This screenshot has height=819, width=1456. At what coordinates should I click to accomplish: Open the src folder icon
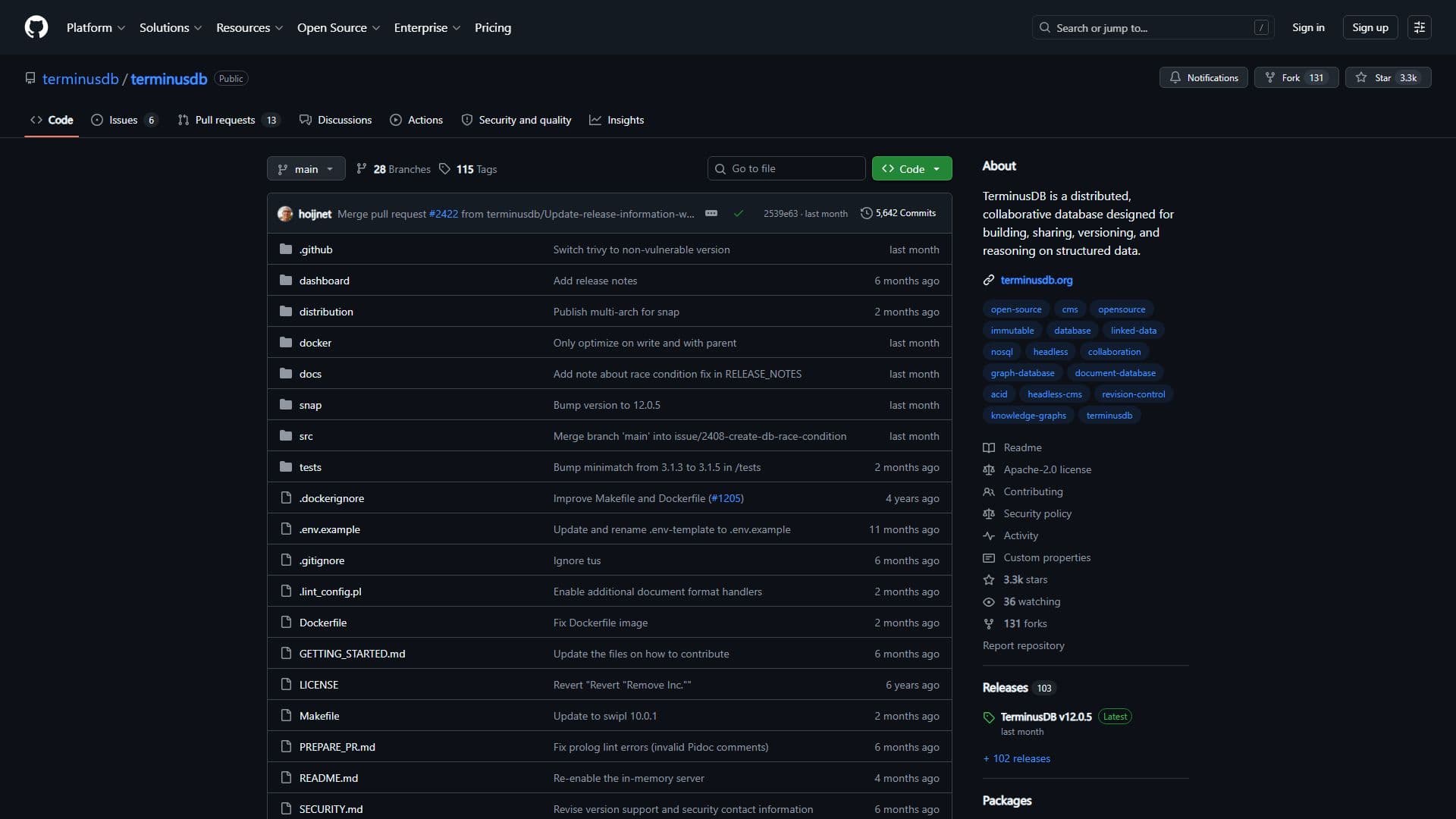click(x=286, y=436)
